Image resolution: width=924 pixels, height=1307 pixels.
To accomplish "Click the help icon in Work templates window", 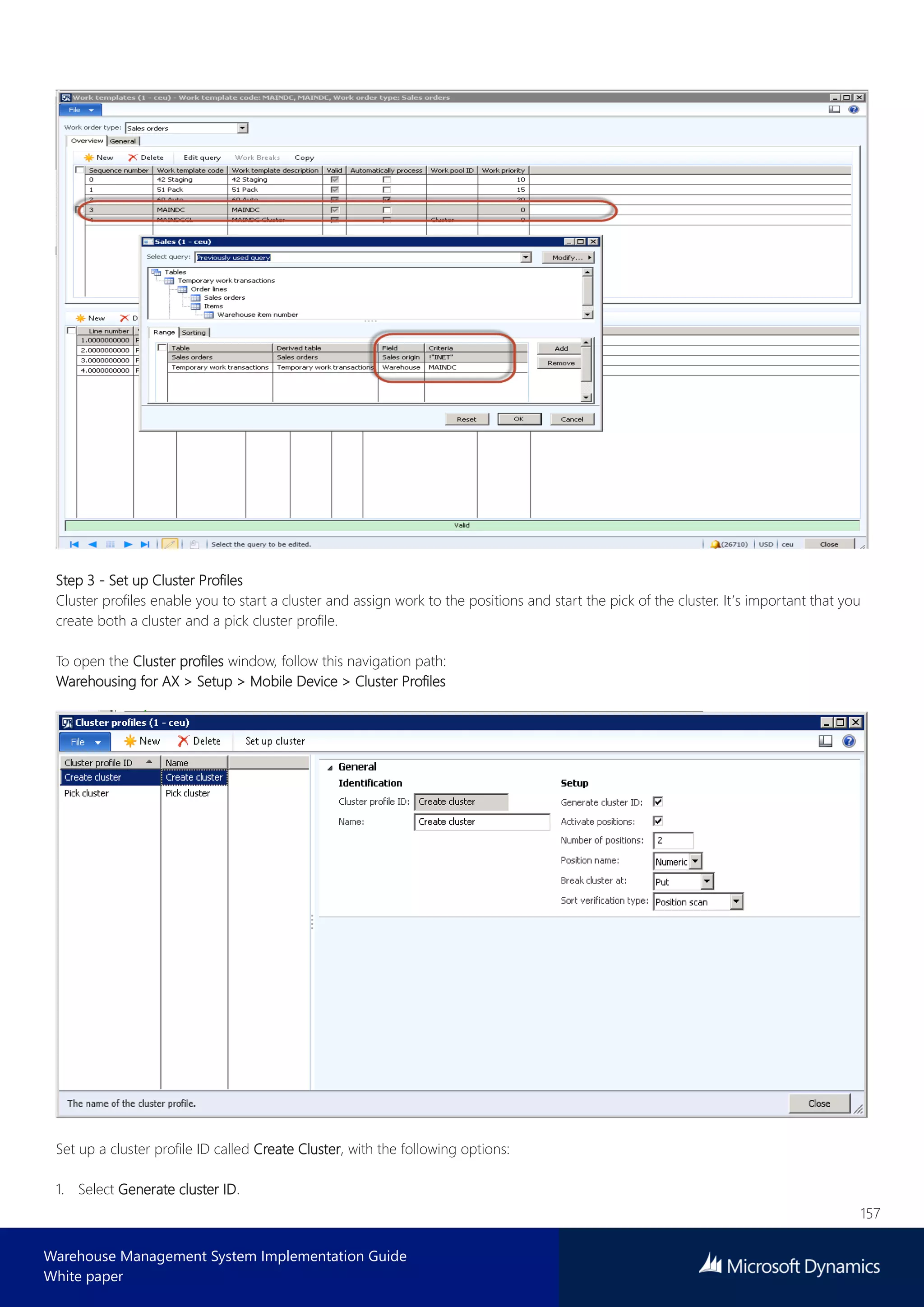I will point(854,109).
